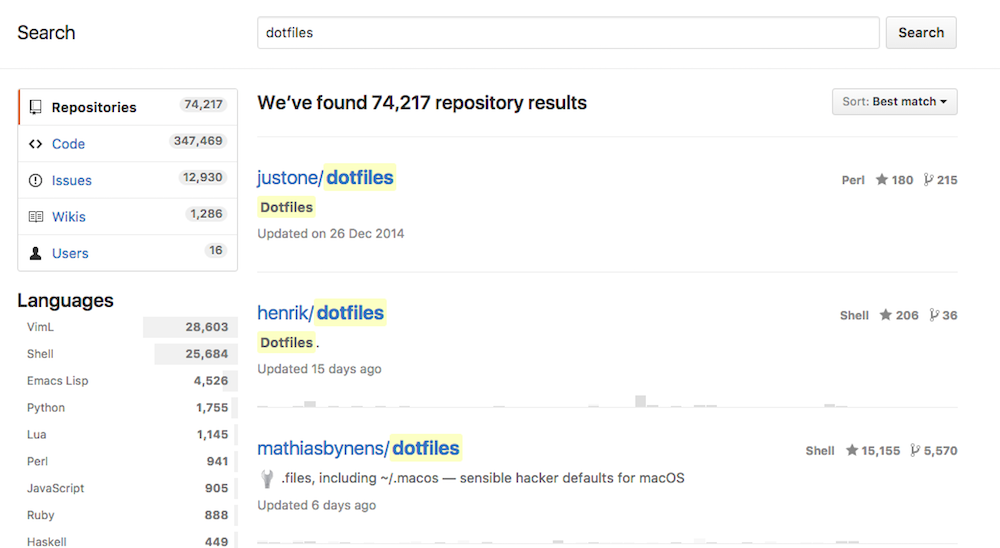1000x548 pixels.
Task: Click the star icon for justone/dotfiles
Action: point(881,179)
